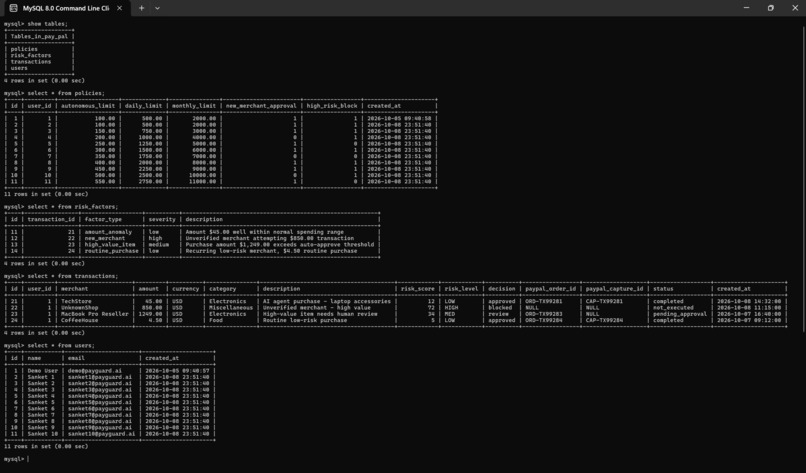Click the 'show tables;' command text
This screenshot has height=473, width=806.
click(47, 24)
